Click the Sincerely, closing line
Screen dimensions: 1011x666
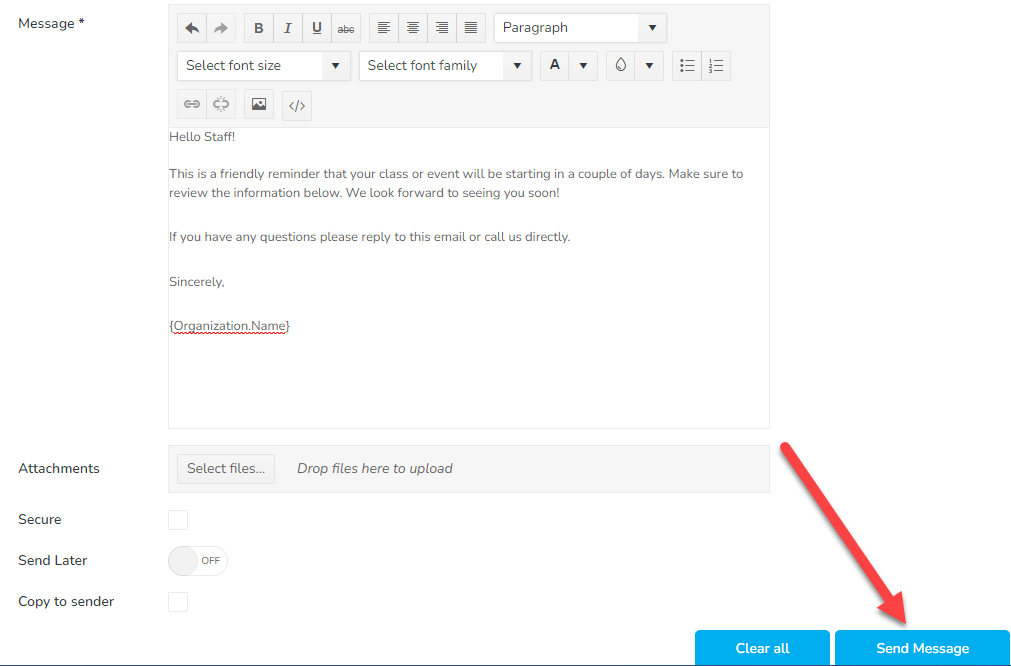197,282
